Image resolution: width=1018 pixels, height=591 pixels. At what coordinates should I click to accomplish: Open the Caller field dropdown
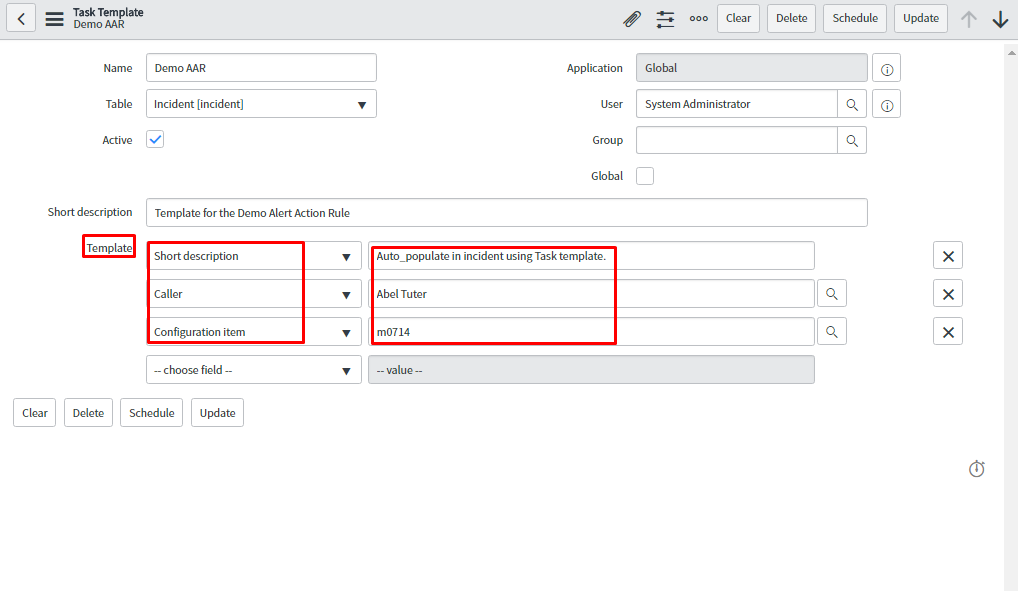click(254, 294)
